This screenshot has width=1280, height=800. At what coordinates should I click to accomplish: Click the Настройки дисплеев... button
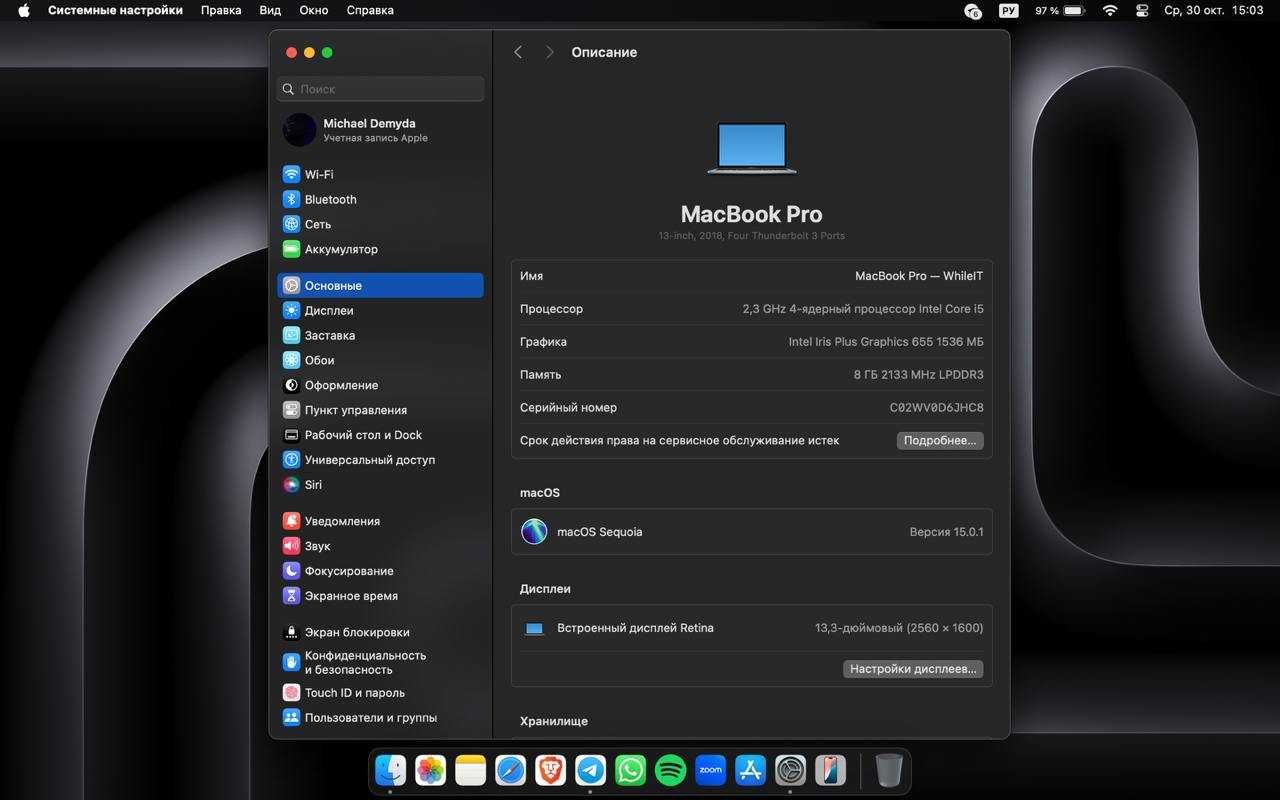[x=913, y=669]
